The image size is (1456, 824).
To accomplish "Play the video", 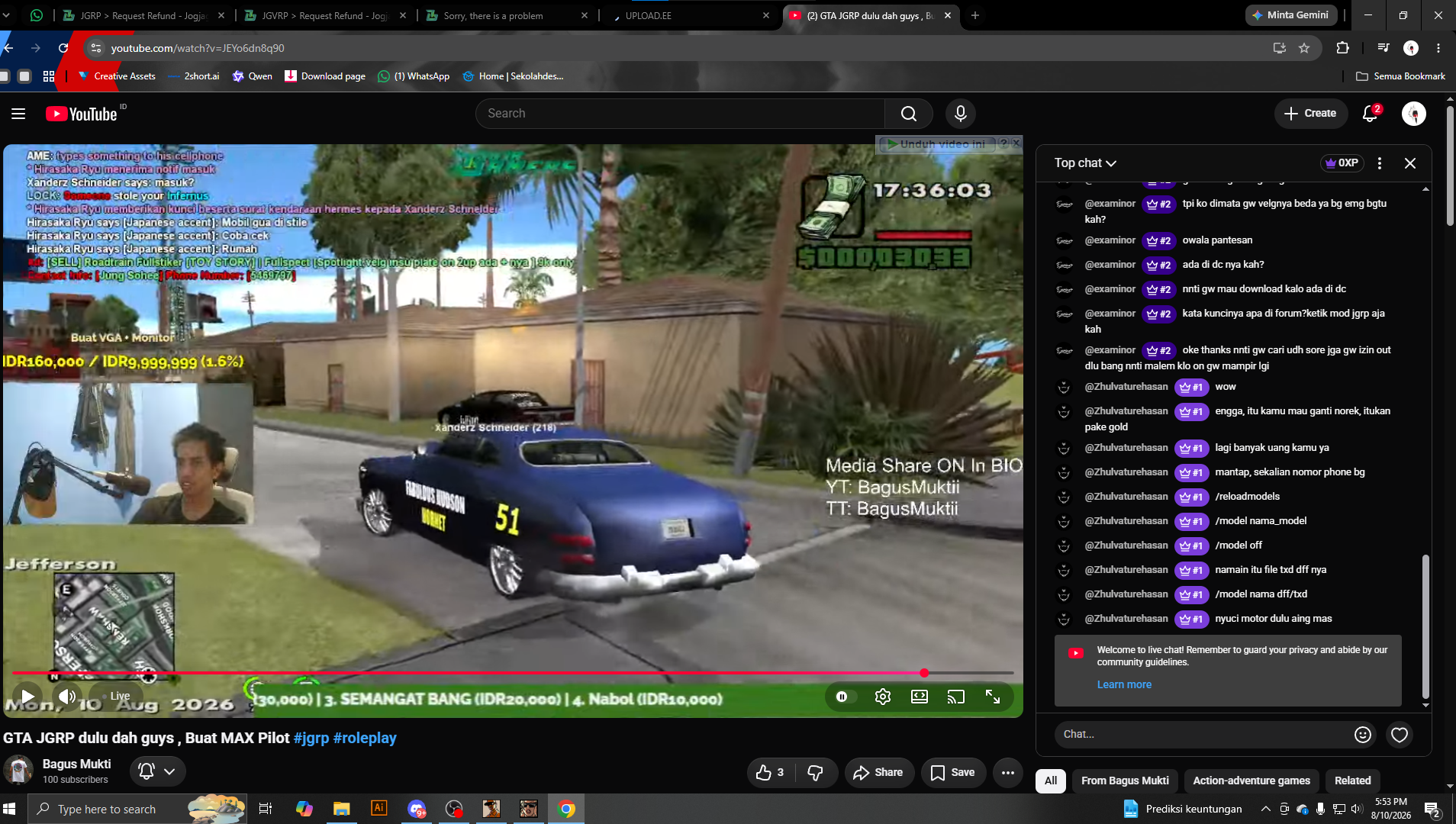I will tap(27, 696).
